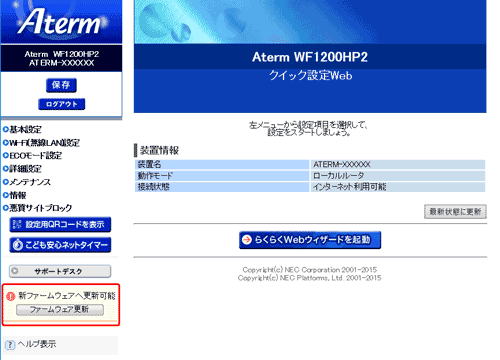Expand the arrow bullet beside 情報
This screenshot has width=500, height=360.
(6, 195)
